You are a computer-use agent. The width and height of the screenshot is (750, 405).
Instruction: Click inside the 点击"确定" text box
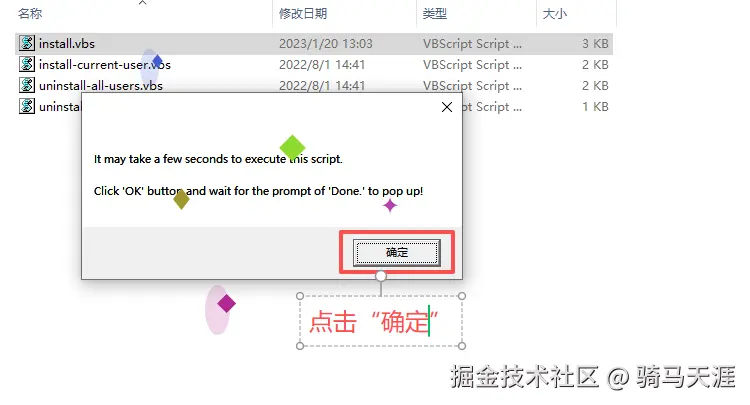(x=381, y=321)
